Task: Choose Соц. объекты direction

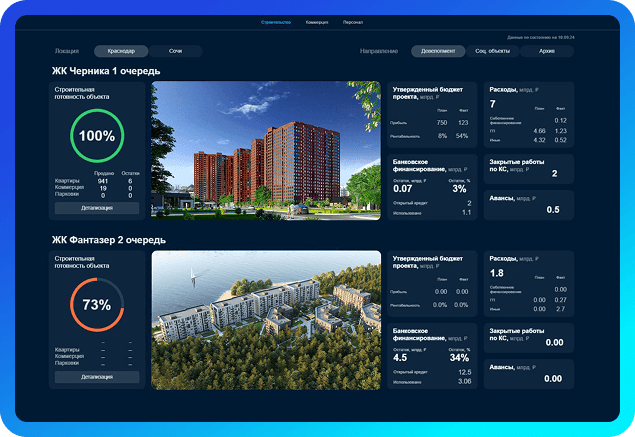Action: click(x=492, y=51)
